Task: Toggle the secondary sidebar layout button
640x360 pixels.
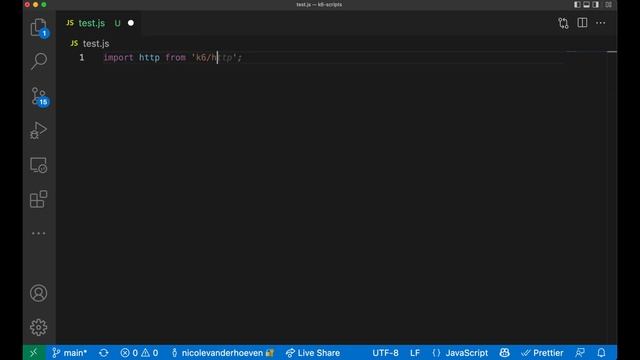Action: click(x=596, y=4)
